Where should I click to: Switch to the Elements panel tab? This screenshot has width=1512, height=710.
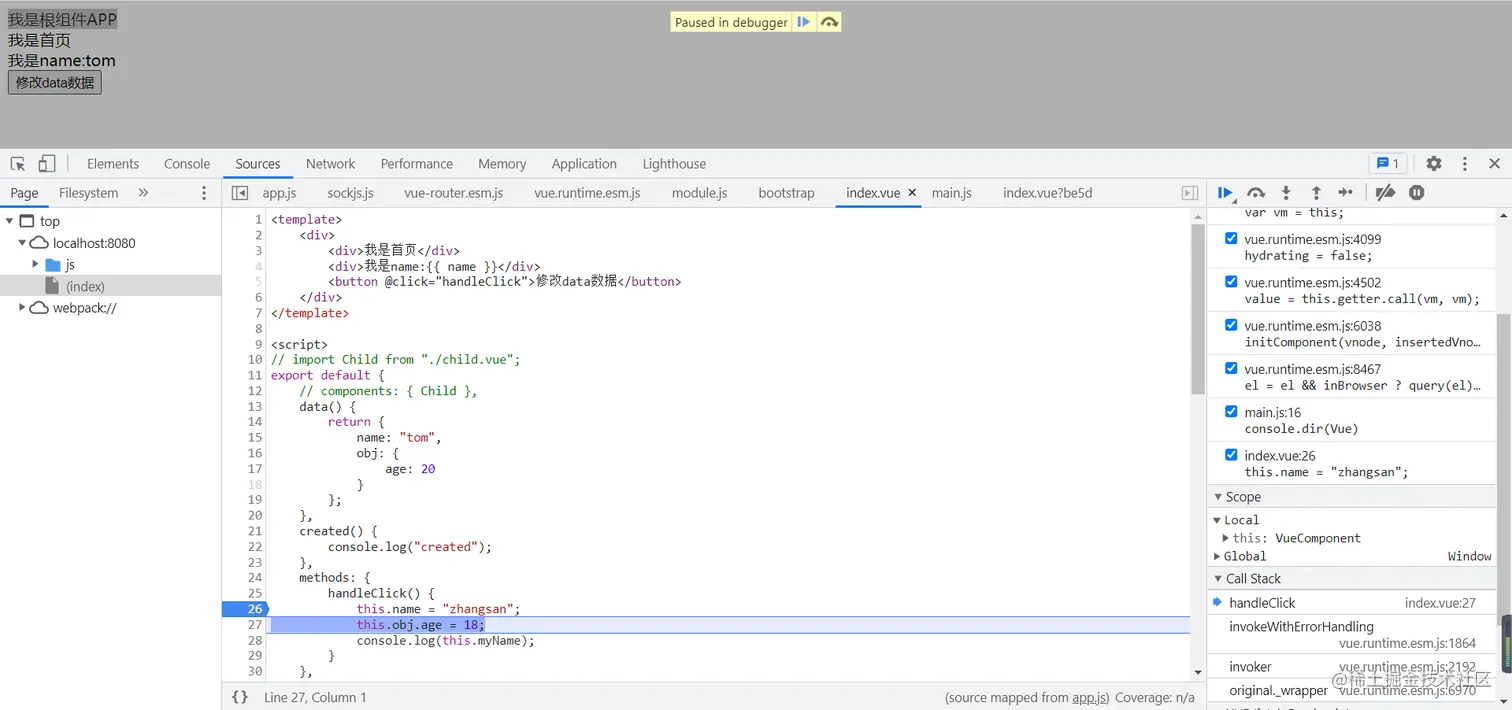pyautogui.click(x=113, y=164)
